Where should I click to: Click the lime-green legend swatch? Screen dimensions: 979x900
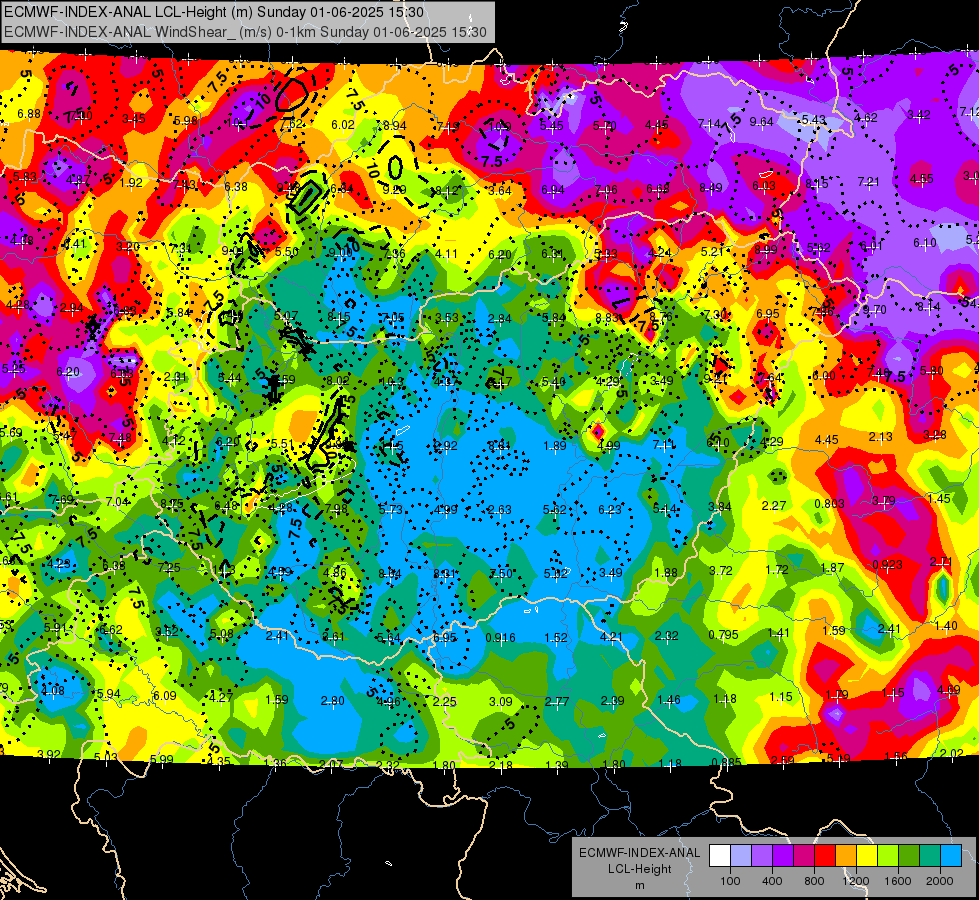click(x=888, y=856)
